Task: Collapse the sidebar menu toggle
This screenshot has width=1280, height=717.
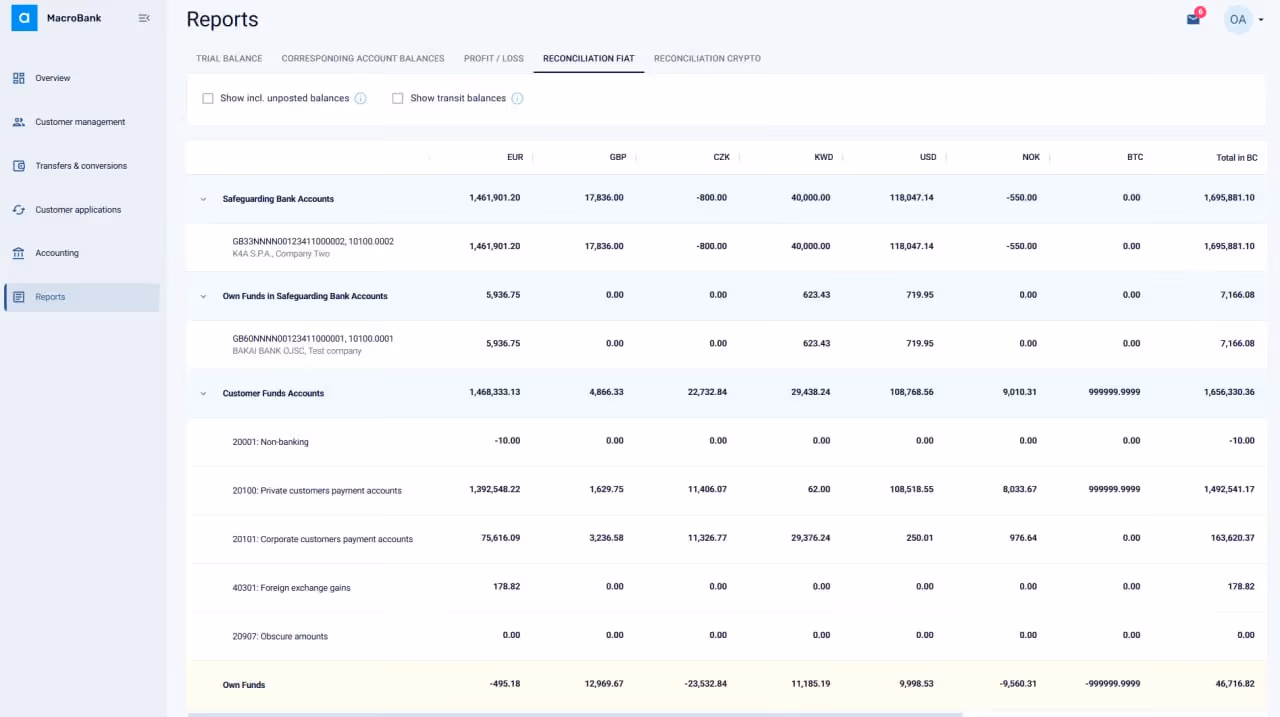Action: click(144, 18)
